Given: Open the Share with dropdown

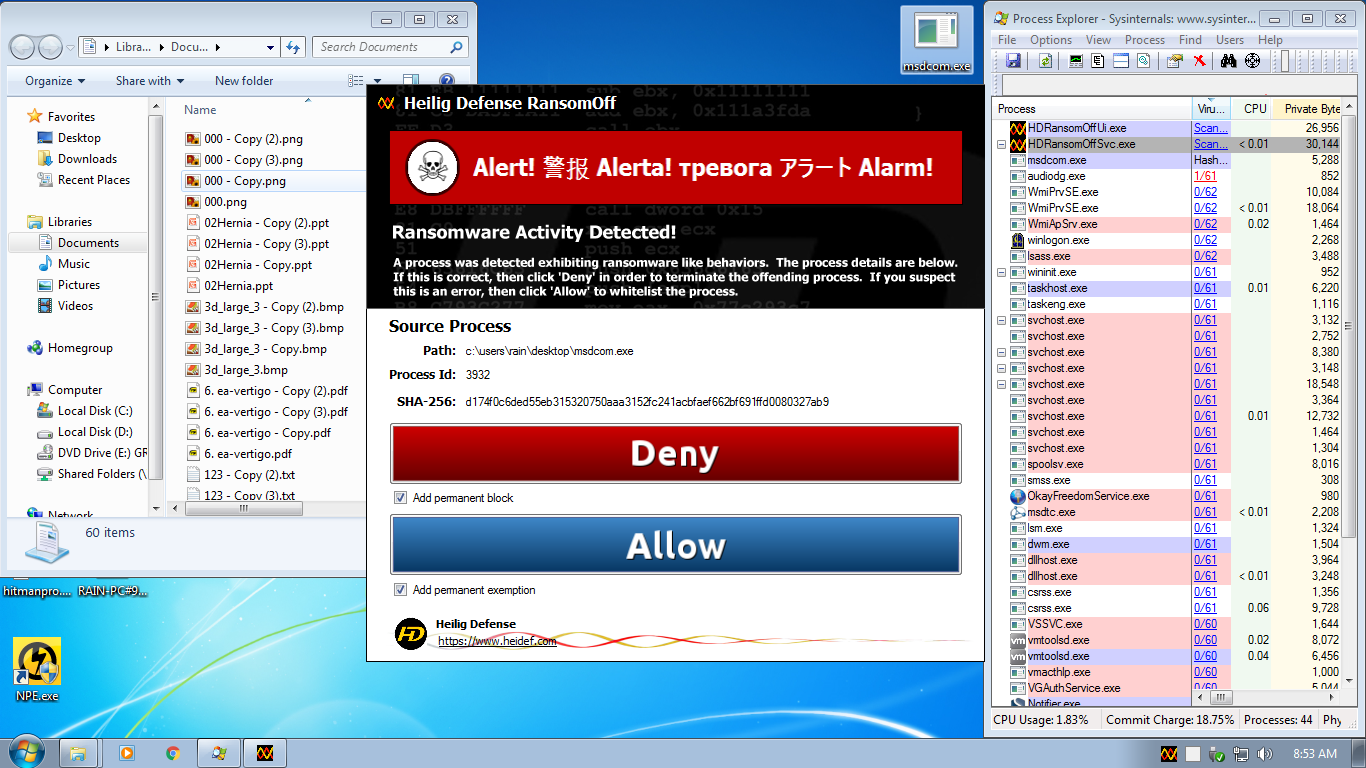Looking at the screenshot, I should pos(150,81).
